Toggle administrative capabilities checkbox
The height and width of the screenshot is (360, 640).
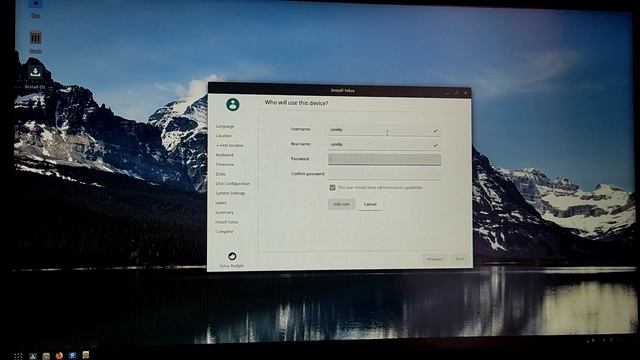click(x=332, y=188)
